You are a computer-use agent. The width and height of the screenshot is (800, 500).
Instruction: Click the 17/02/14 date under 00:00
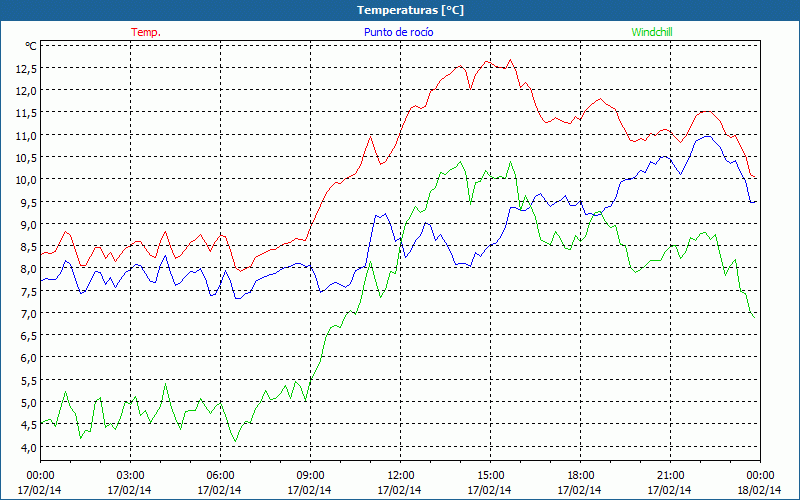click(40, 490)
